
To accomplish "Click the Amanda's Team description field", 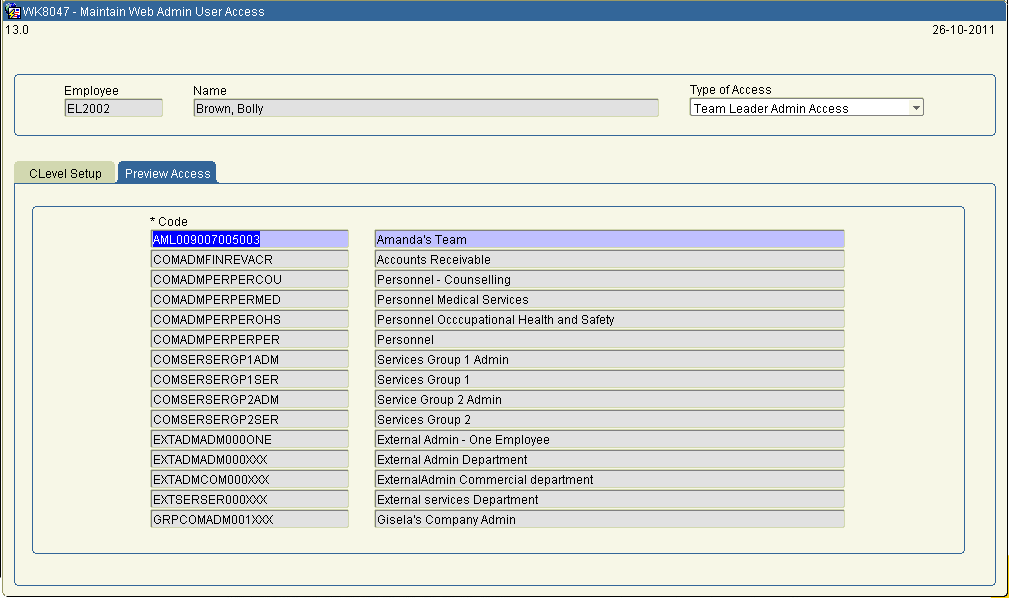I will (x=609, y=240).
